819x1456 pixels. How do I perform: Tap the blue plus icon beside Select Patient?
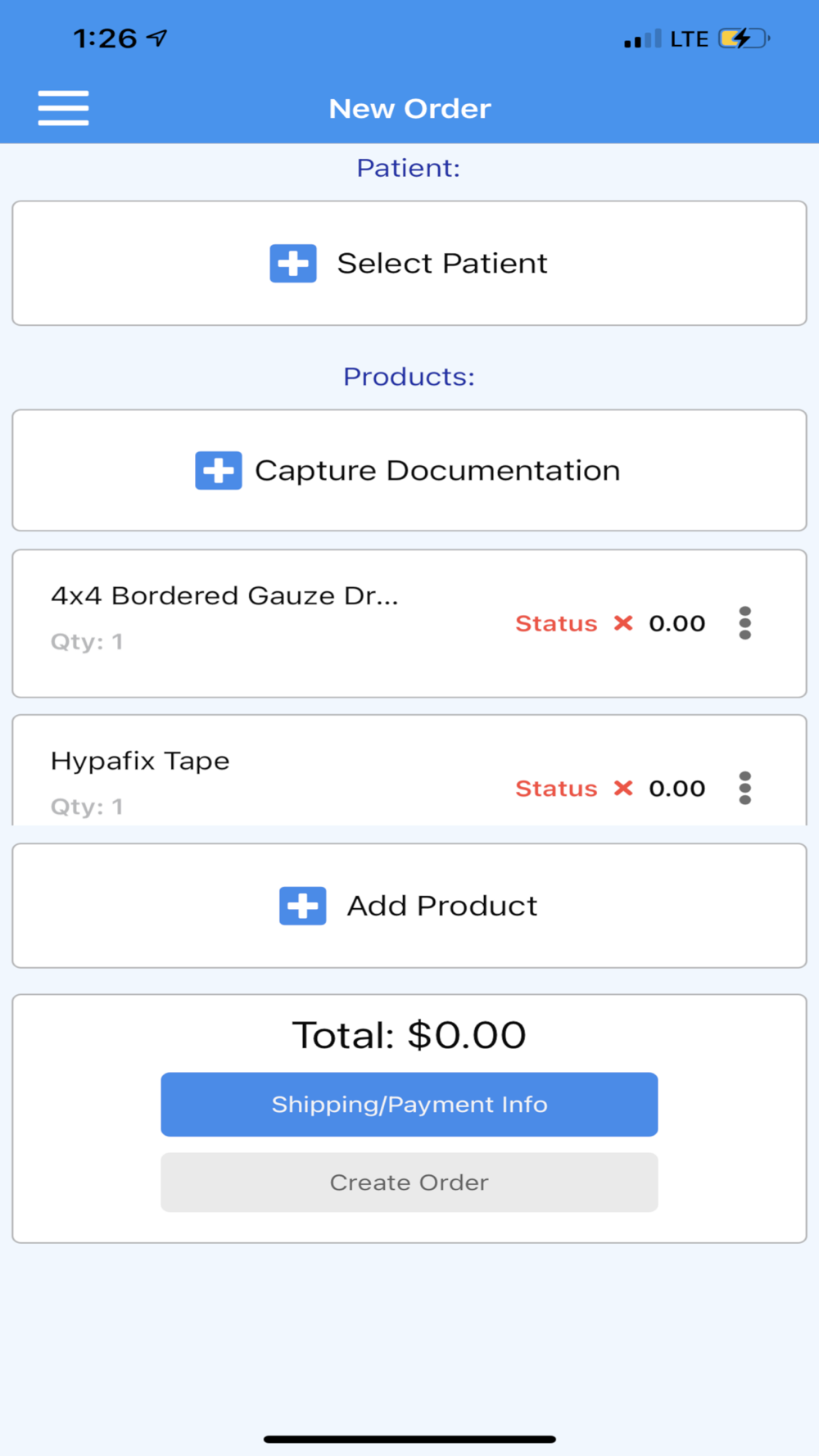293,264
